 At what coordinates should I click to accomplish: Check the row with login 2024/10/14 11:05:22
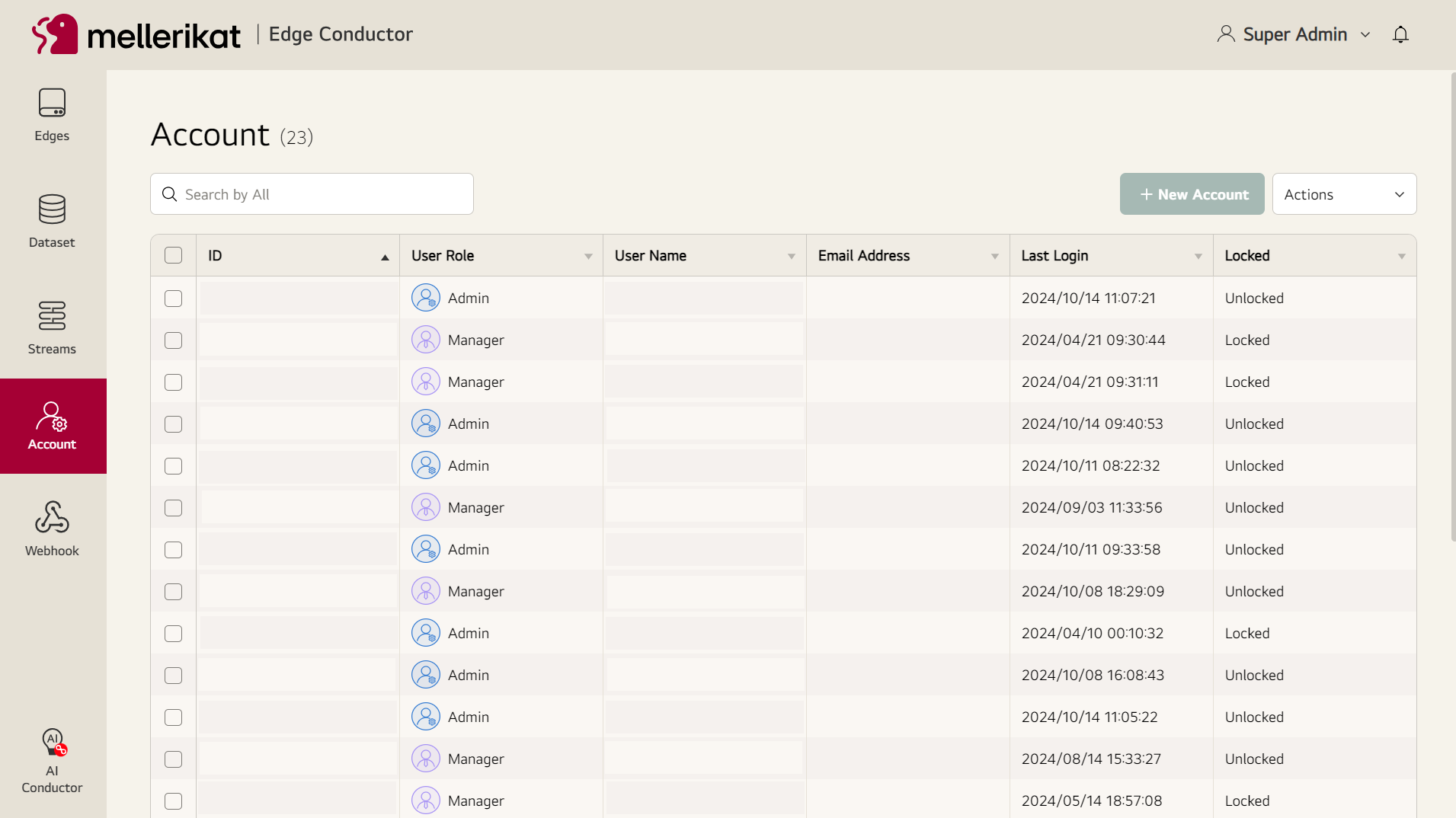(174, 717)
